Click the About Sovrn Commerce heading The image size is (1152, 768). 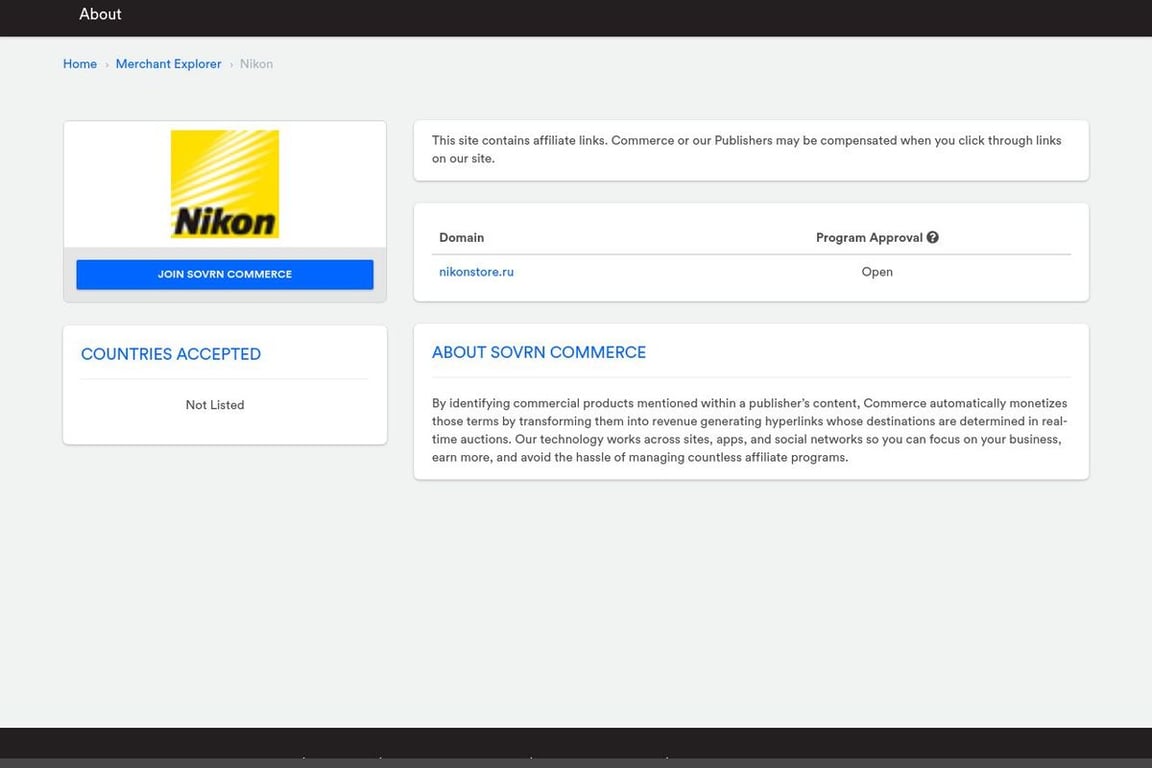pos(539,353)
